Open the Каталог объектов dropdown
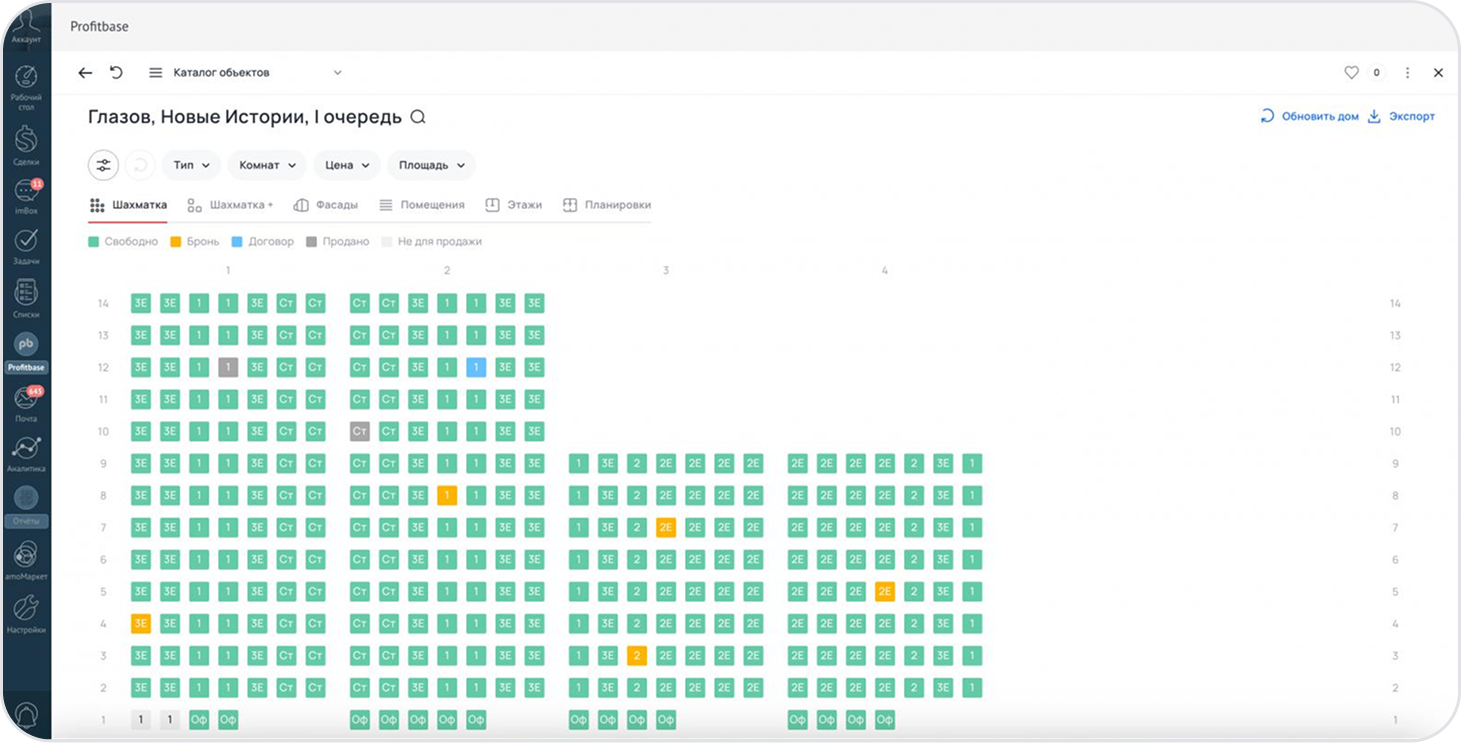 point(245,73)
